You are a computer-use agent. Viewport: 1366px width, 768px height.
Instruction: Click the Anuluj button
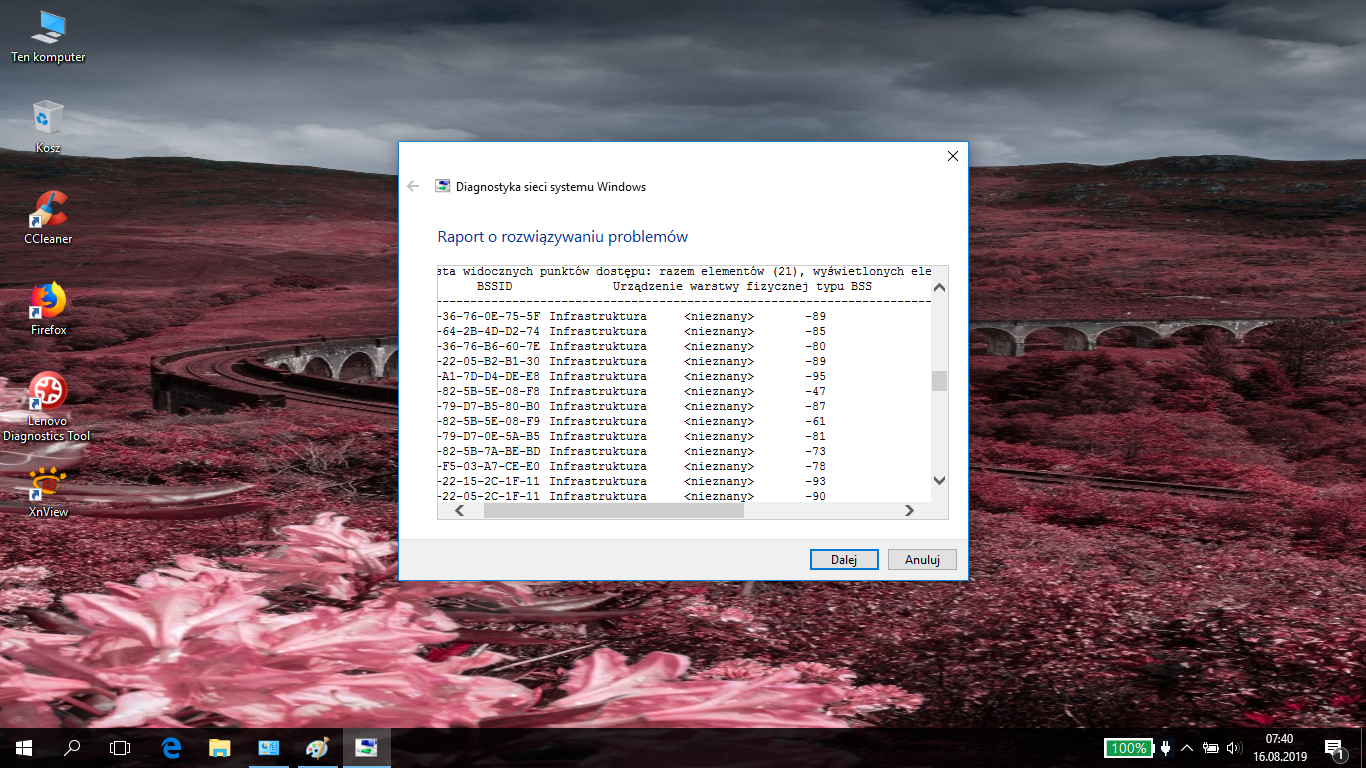coord(922,560)
